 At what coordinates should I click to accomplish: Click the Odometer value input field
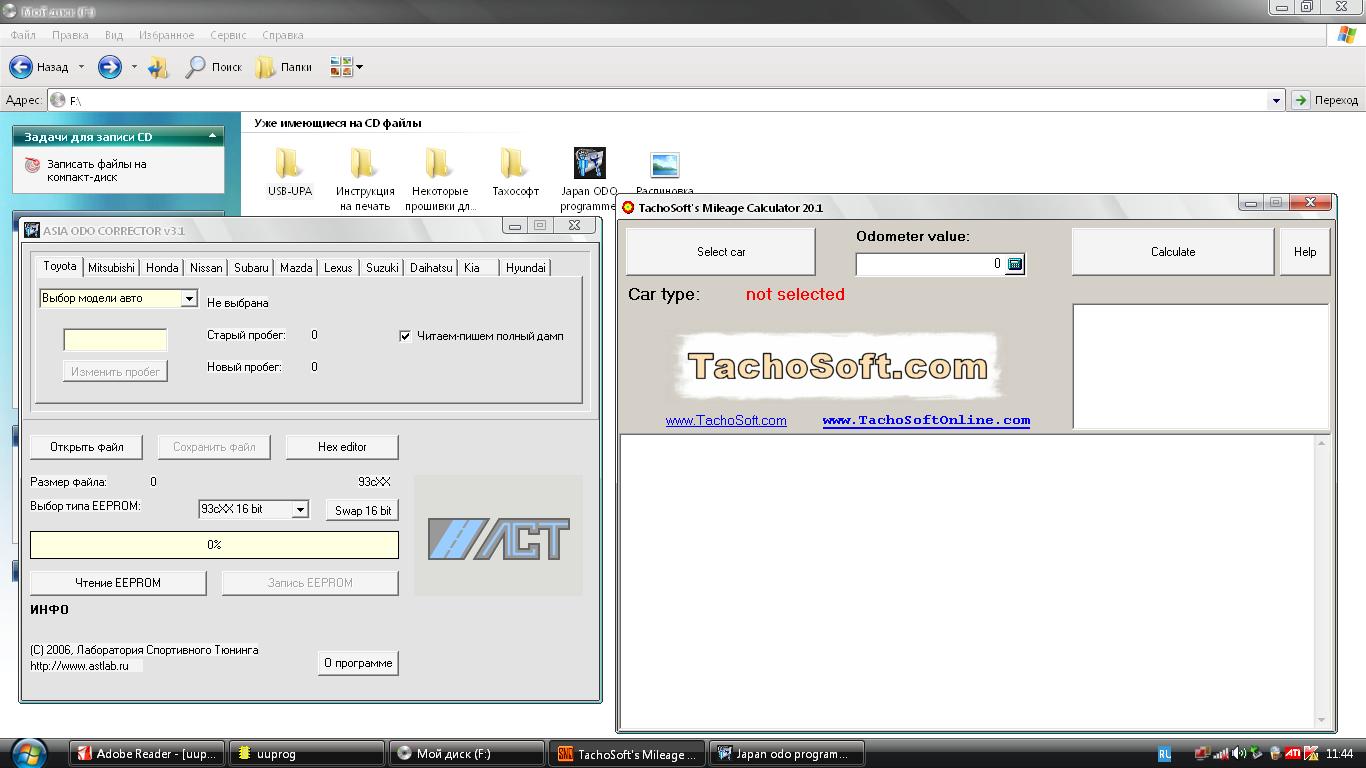tap(930, 264)
